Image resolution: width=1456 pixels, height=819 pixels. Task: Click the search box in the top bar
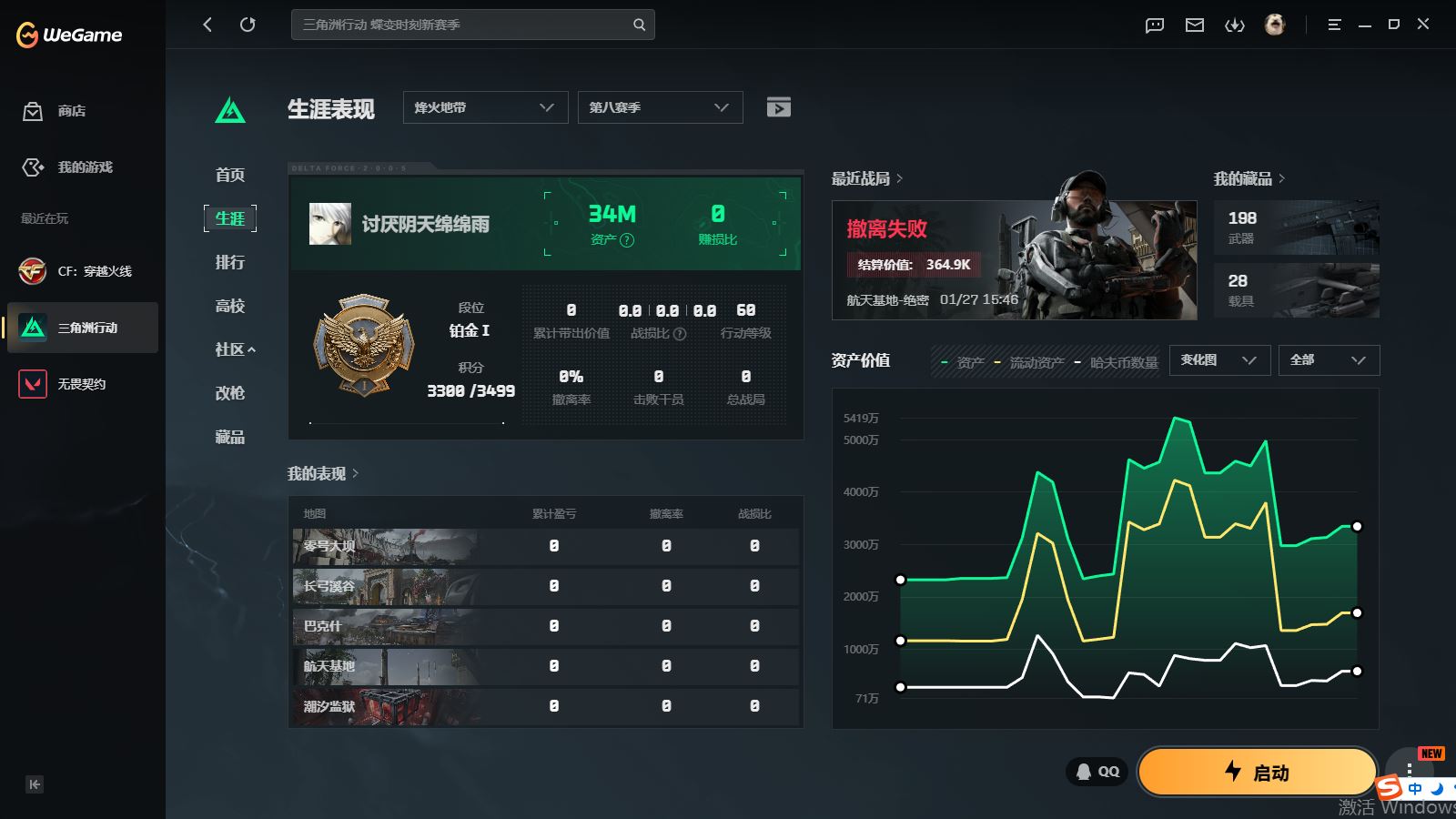(x=464, y=25)
